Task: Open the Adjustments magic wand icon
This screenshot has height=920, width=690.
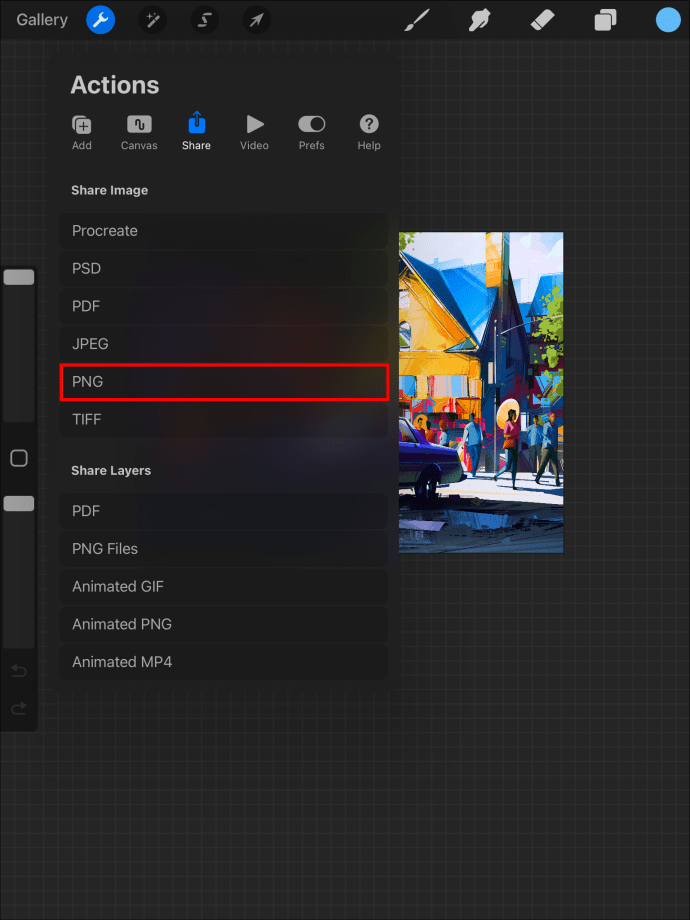Action: (x=153, y=21)
